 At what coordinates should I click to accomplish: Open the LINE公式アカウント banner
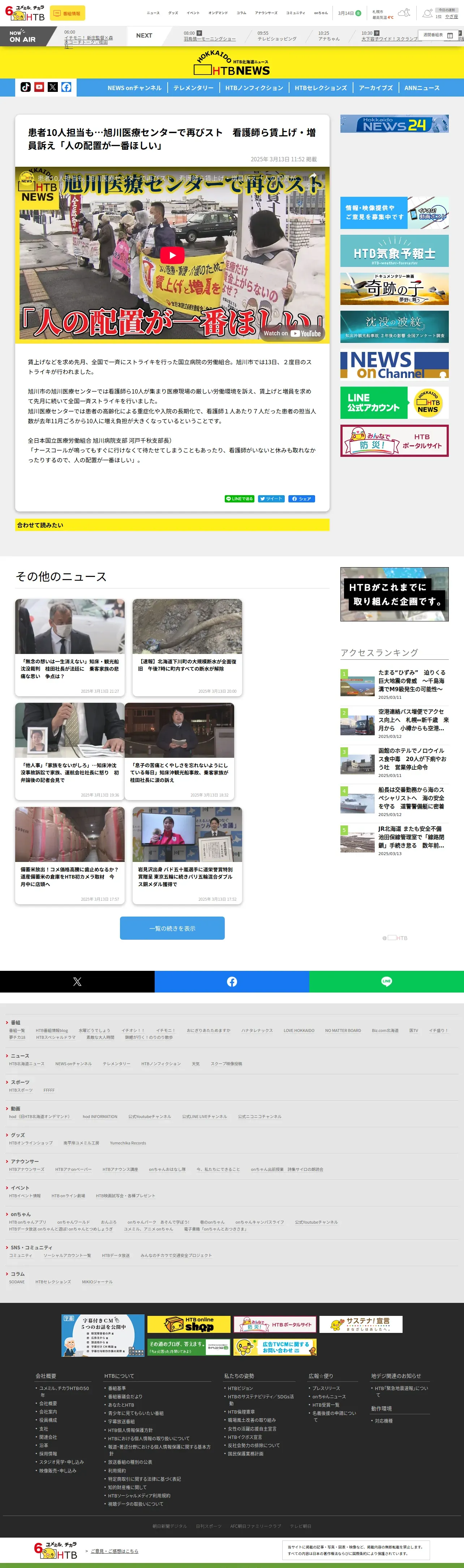(x=394, y=402)
